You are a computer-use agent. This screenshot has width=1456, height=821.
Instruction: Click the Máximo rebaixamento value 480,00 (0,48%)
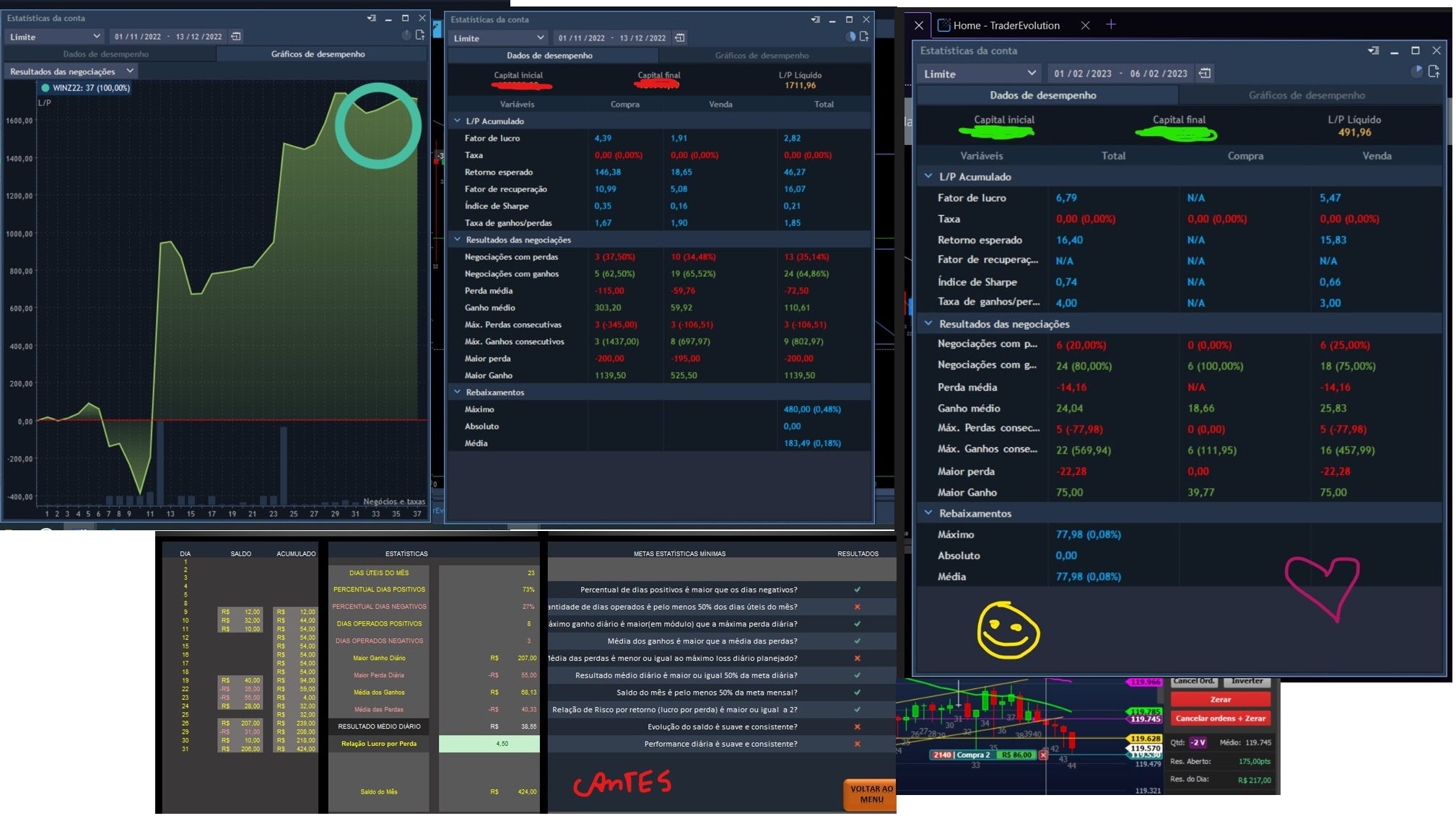[812, 409]
